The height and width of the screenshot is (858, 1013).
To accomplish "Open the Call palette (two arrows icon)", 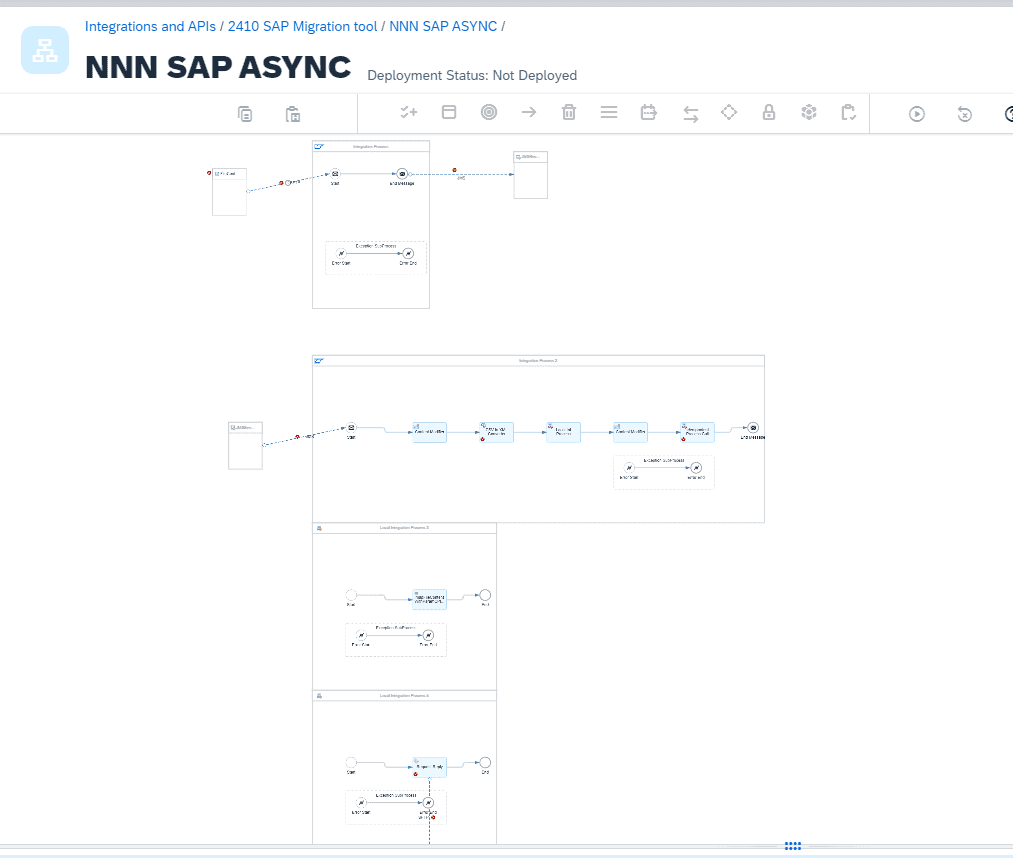I will 691,114.
